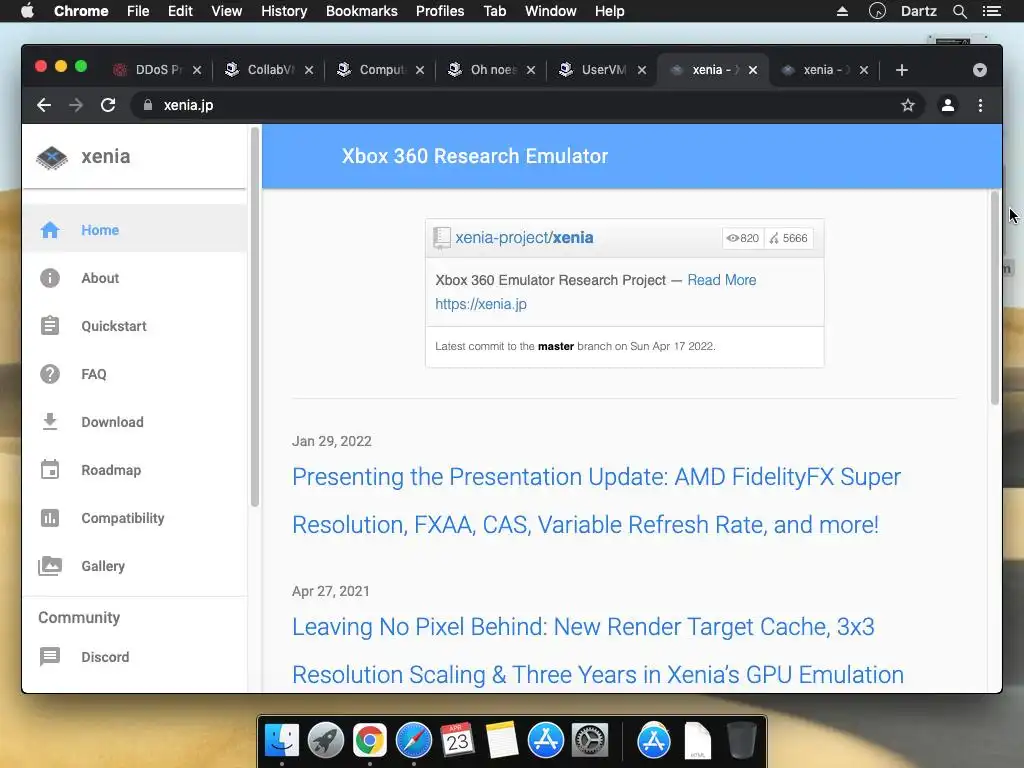Image resolution: width=1024 pixels, height=768 pixels.
Task: Close the Oh noes tab
Action: (531, 70)
